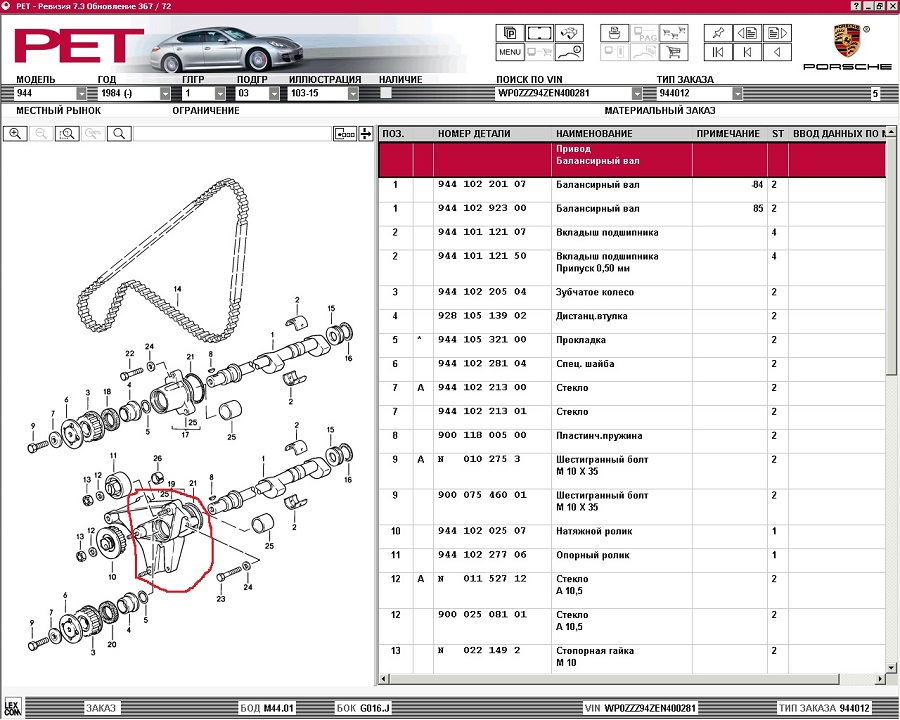This screenshot has height=720, width=900.
Task: Click the zoom in magnifier icon
Action: pos(15,133)
